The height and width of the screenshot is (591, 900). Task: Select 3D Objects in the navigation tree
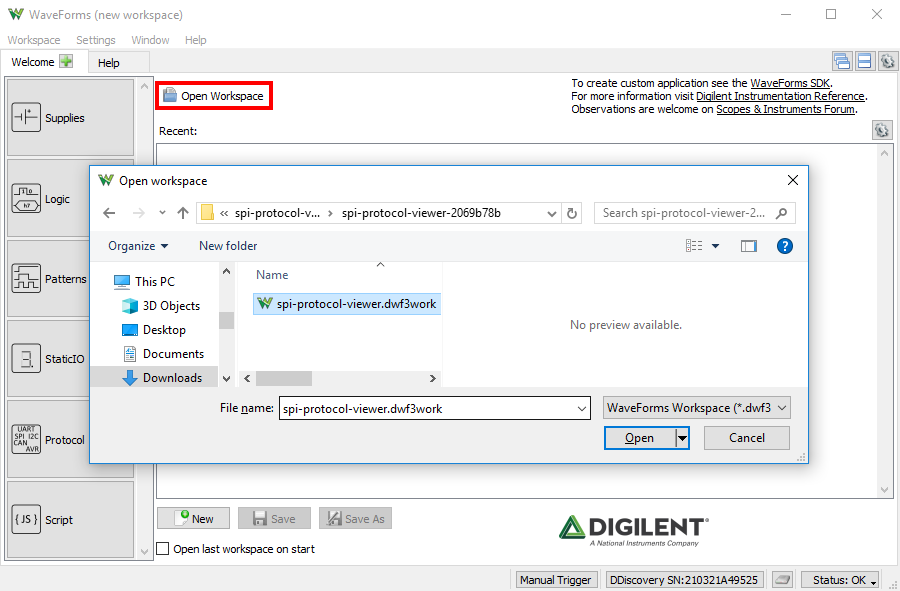(x=161, y=306)
